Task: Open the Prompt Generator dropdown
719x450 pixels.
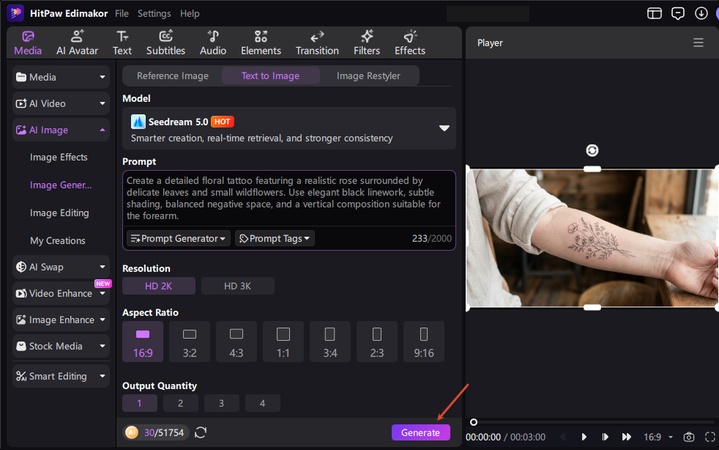Action: [x=178, y=239]
